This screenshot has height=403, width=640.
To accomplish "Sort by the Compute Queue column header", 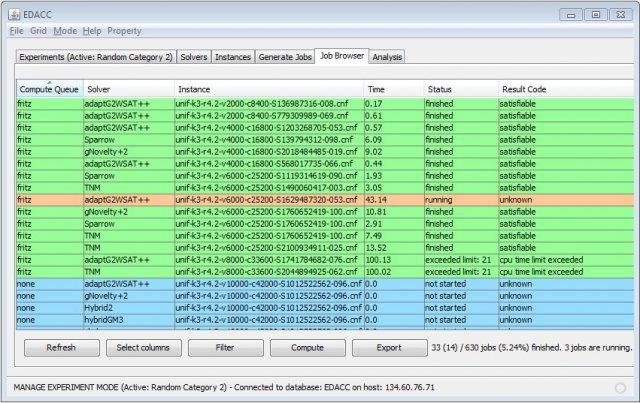I will [50, 89].
